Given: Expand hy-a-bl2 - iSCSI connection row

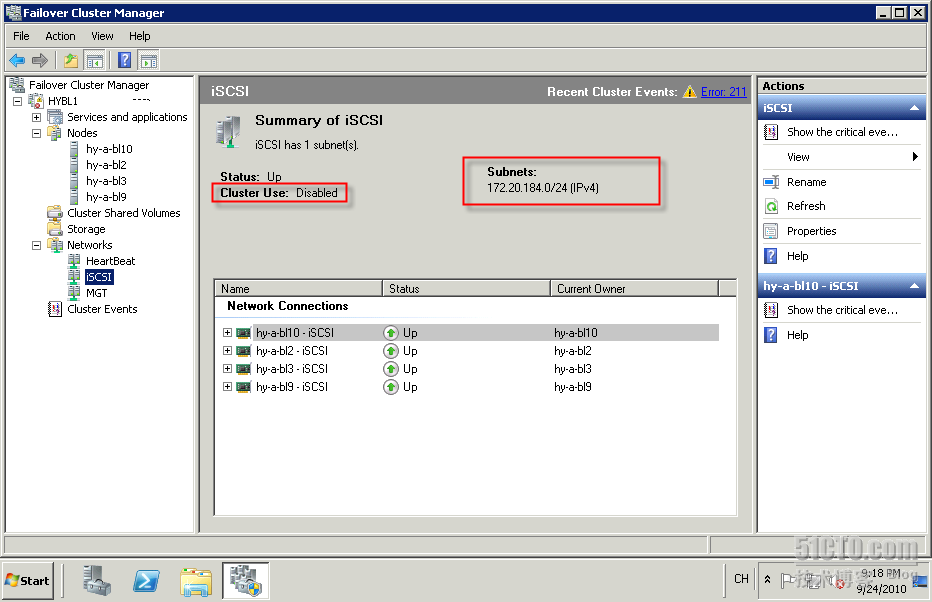Looking at the screenshot, I should tap(228, 351).
